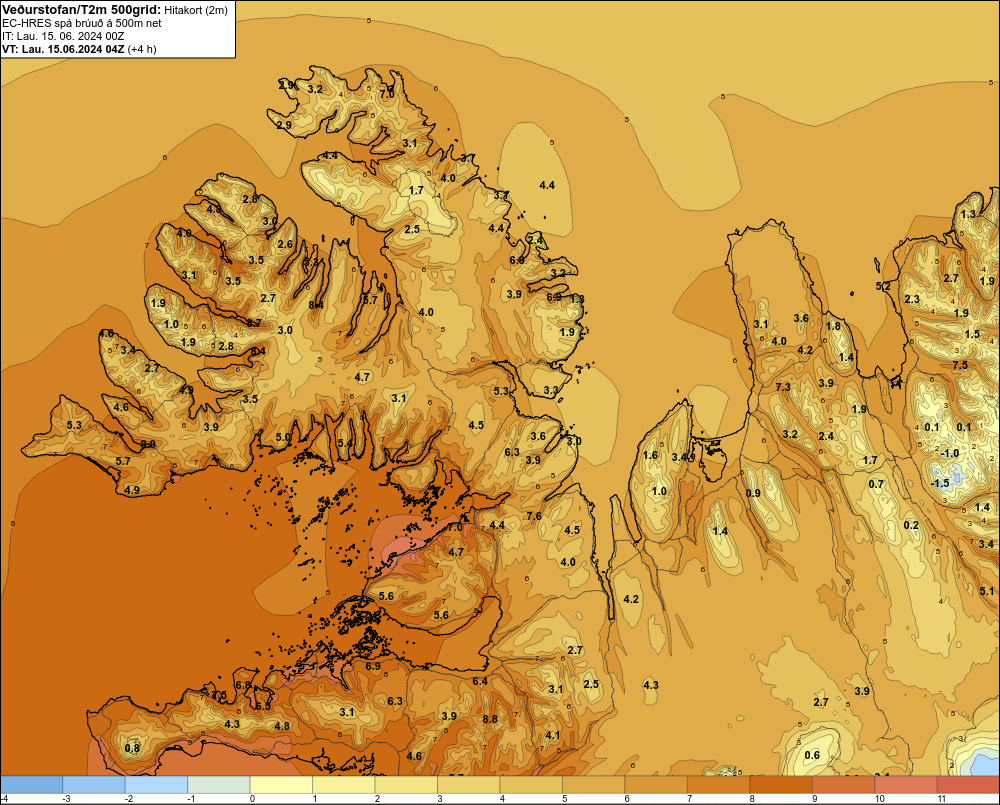Click the legend swatch between 0 and 1

point(281,785)
